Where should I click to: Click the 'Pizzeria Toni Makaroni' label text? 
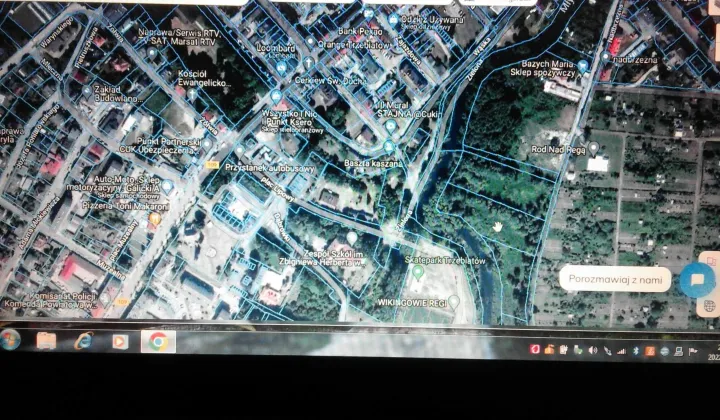(126, 206)
